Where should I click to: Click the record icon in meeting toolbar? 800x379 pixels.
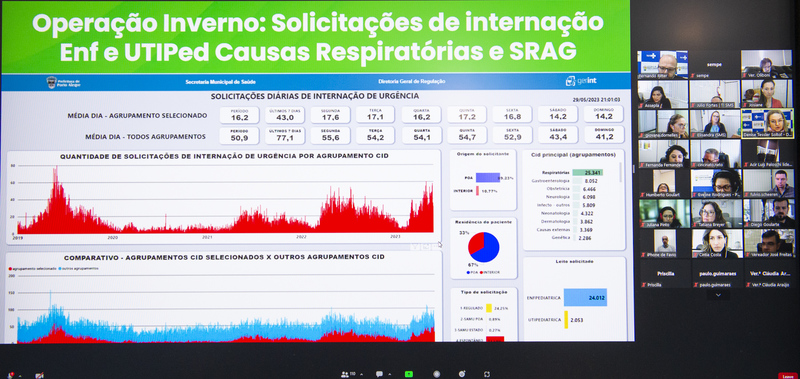[x=436, y=374]
